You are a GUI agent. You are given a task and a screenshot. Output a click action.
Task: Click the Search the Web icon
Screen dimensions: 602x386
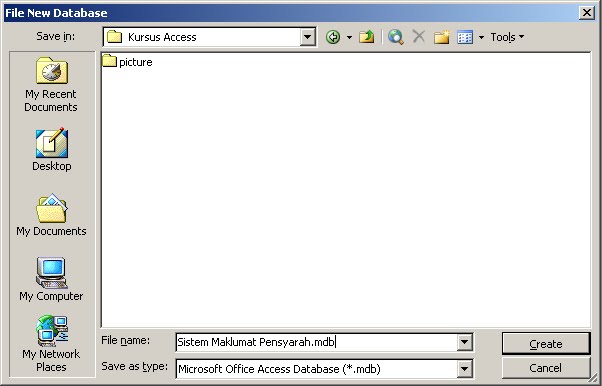395,37
